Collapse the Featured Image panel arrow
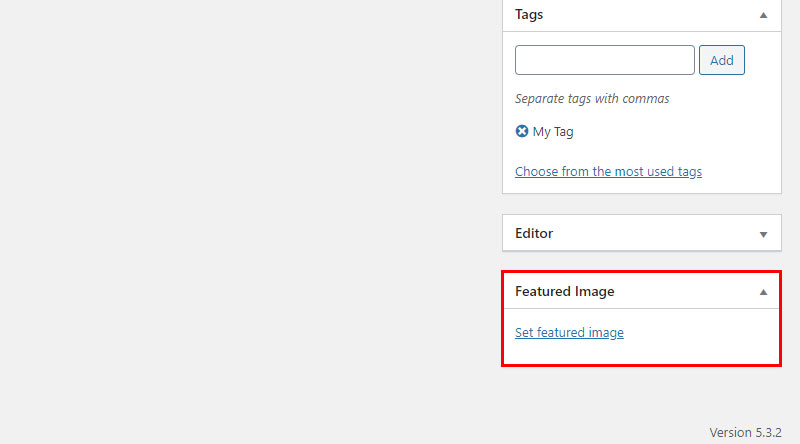Viewport: 800px width, 444px height. point(763,292)
